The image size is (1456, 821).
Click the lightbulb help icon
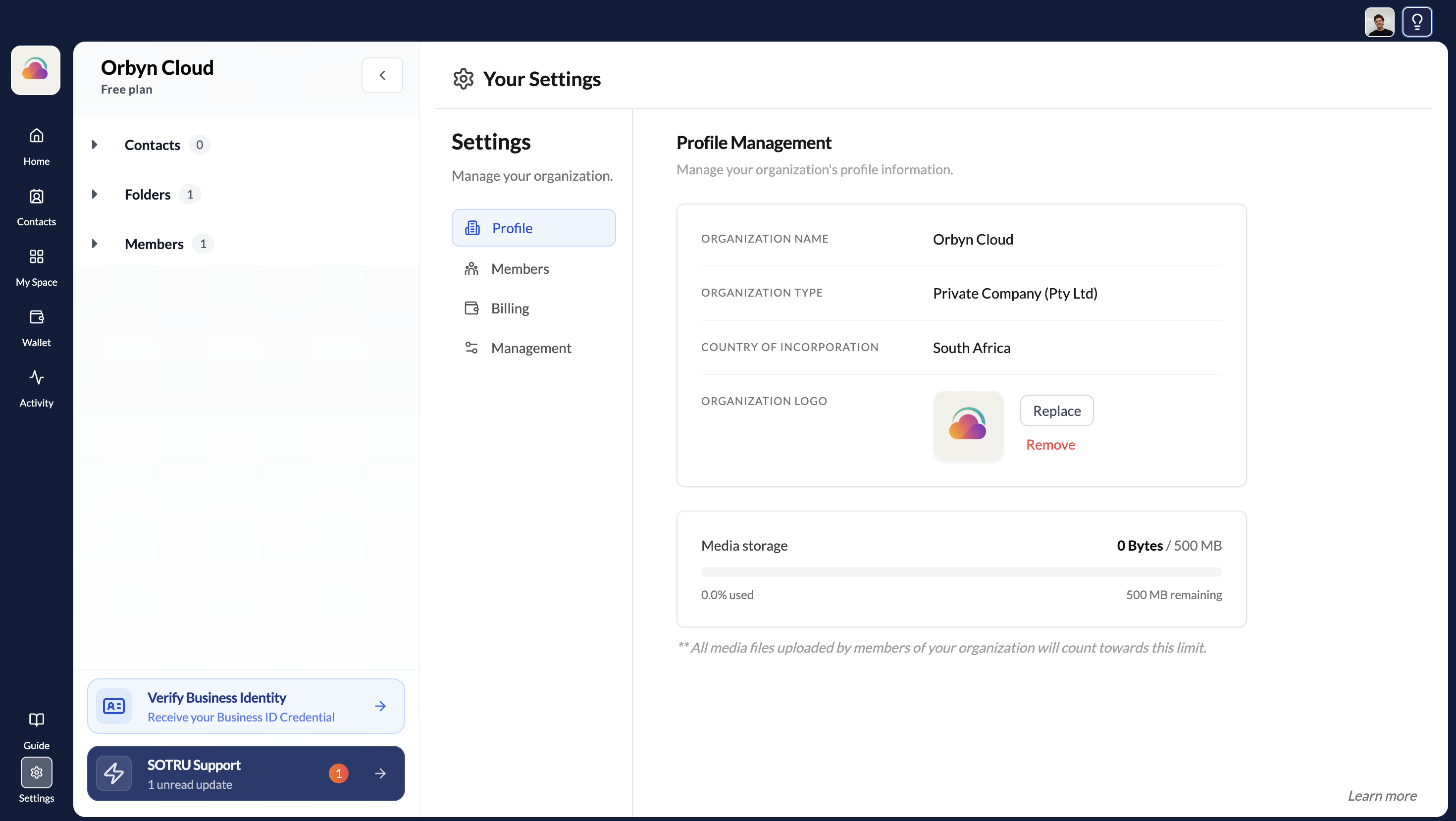(1417, 22)
